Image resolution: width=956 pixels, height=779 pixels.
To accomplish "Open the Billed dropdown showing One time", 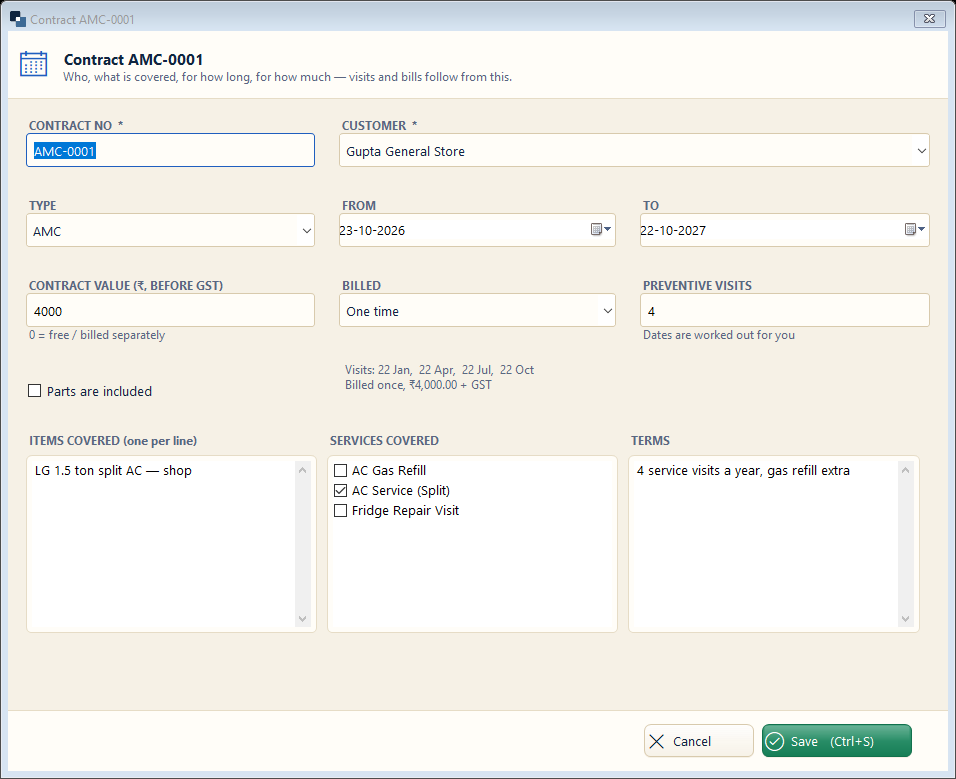I will point(477,311).
